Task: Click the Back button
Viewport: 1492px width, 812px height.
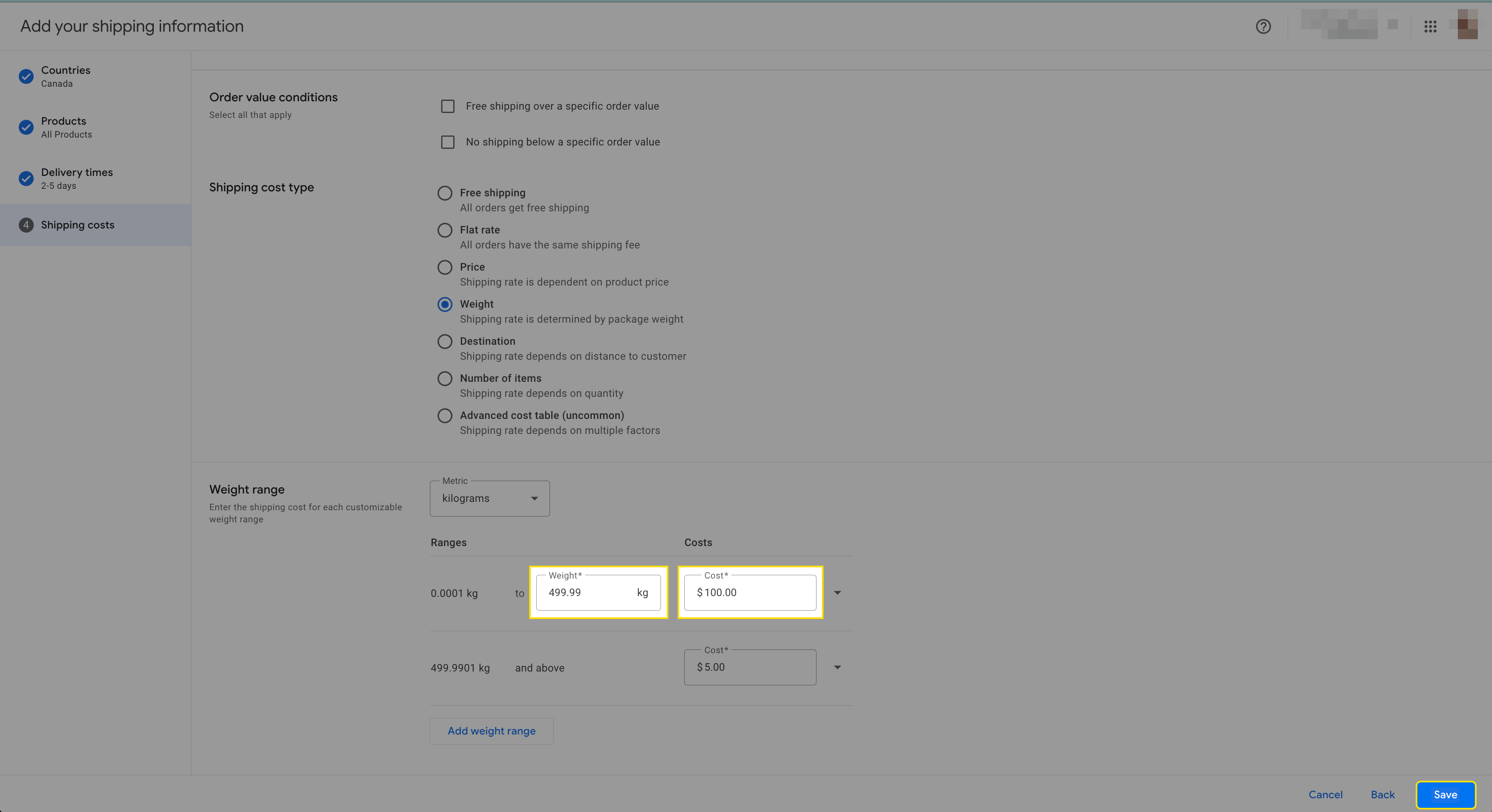Action: (1382, 794)
